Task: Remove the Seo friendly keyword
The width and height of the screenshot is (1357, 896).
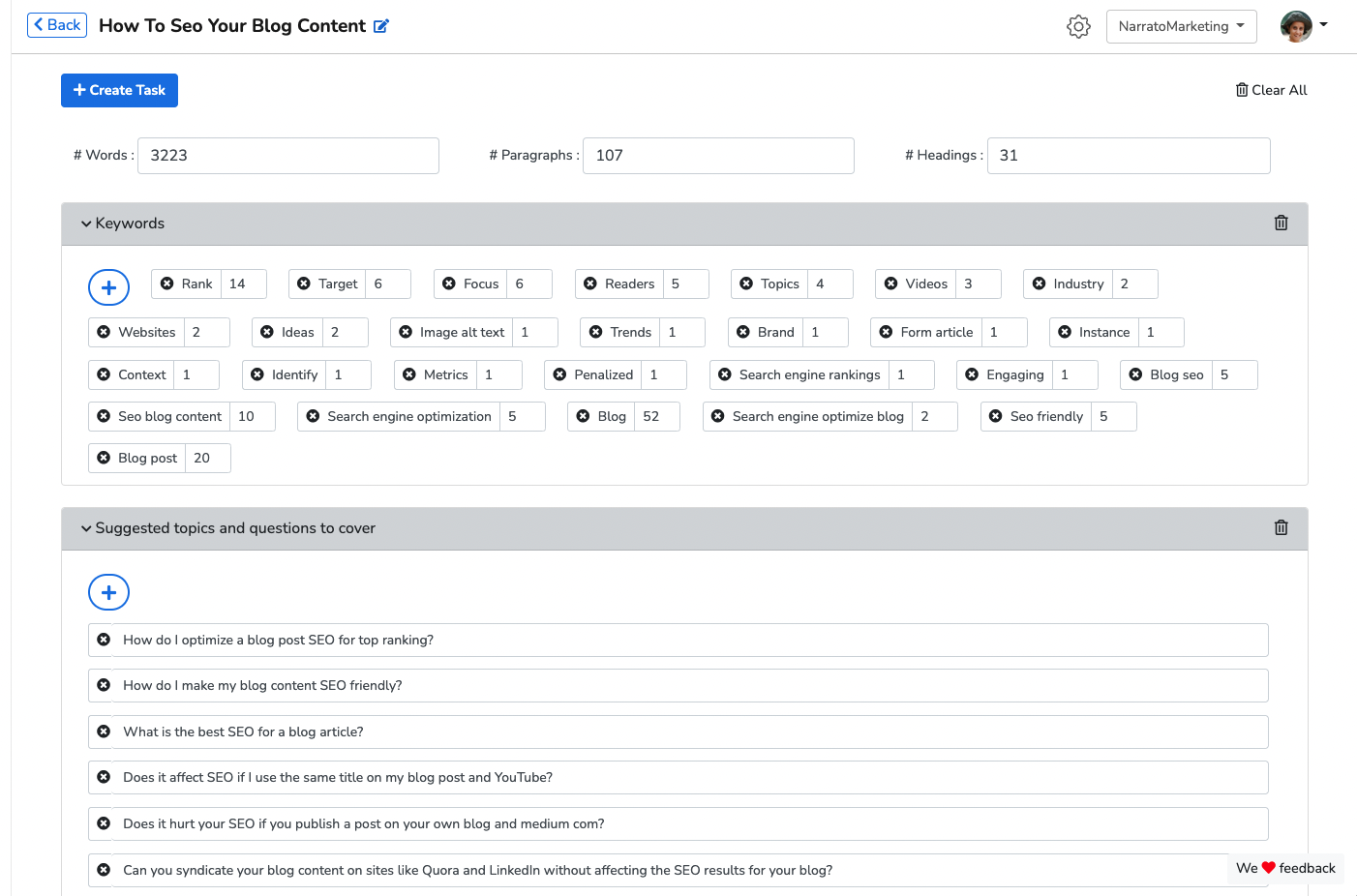Action: click(x=996, y=416)
